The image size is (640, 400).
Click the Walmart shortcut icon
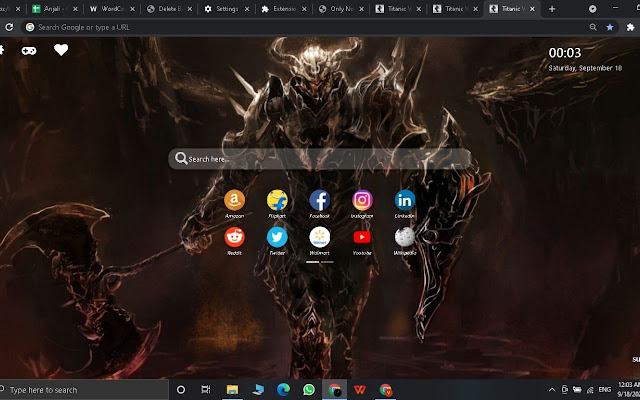(x=320, y=237)
